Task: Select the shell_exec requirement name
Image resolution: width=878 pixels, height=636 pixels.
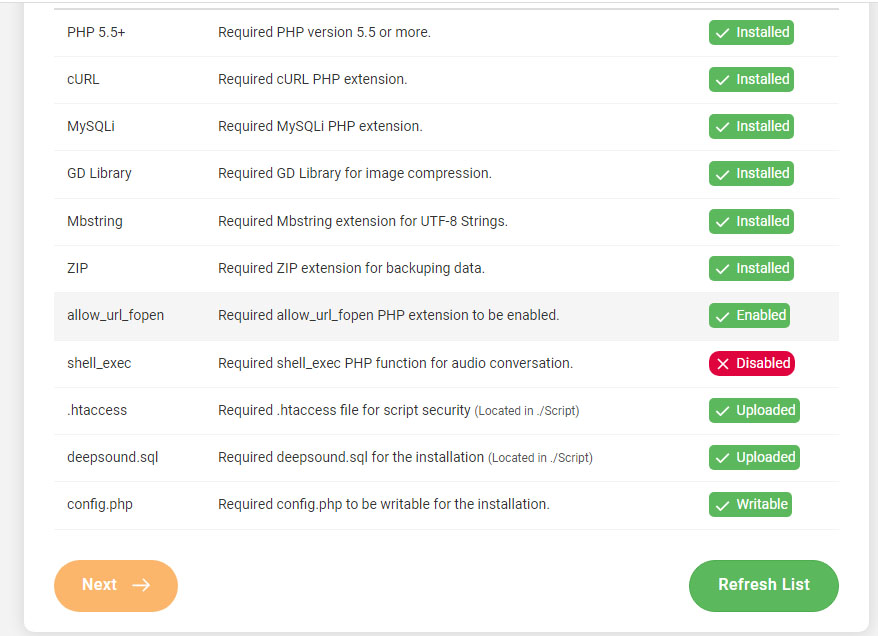Action: pyautogui.click(x=99, y=363)
